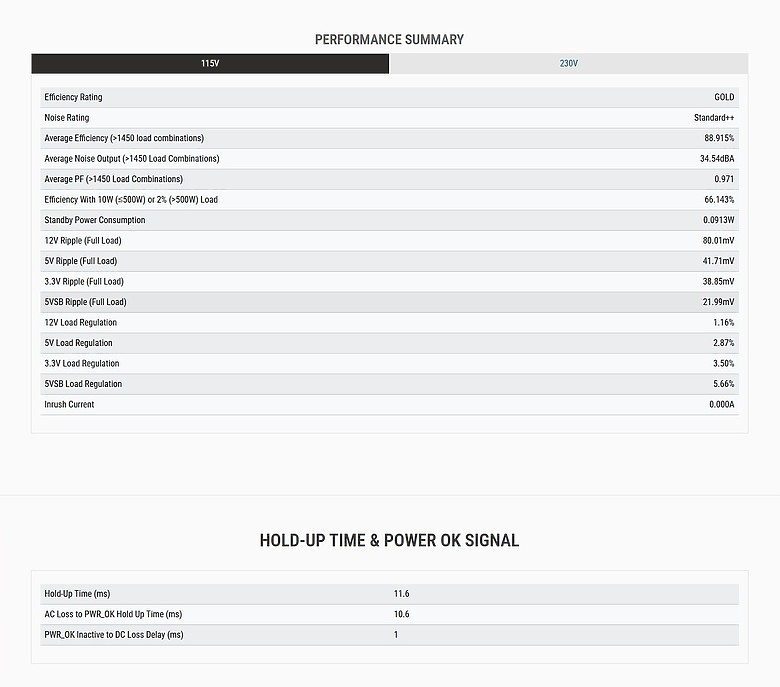
Task: Select the Noise Rating label
Action: point(67,117)
